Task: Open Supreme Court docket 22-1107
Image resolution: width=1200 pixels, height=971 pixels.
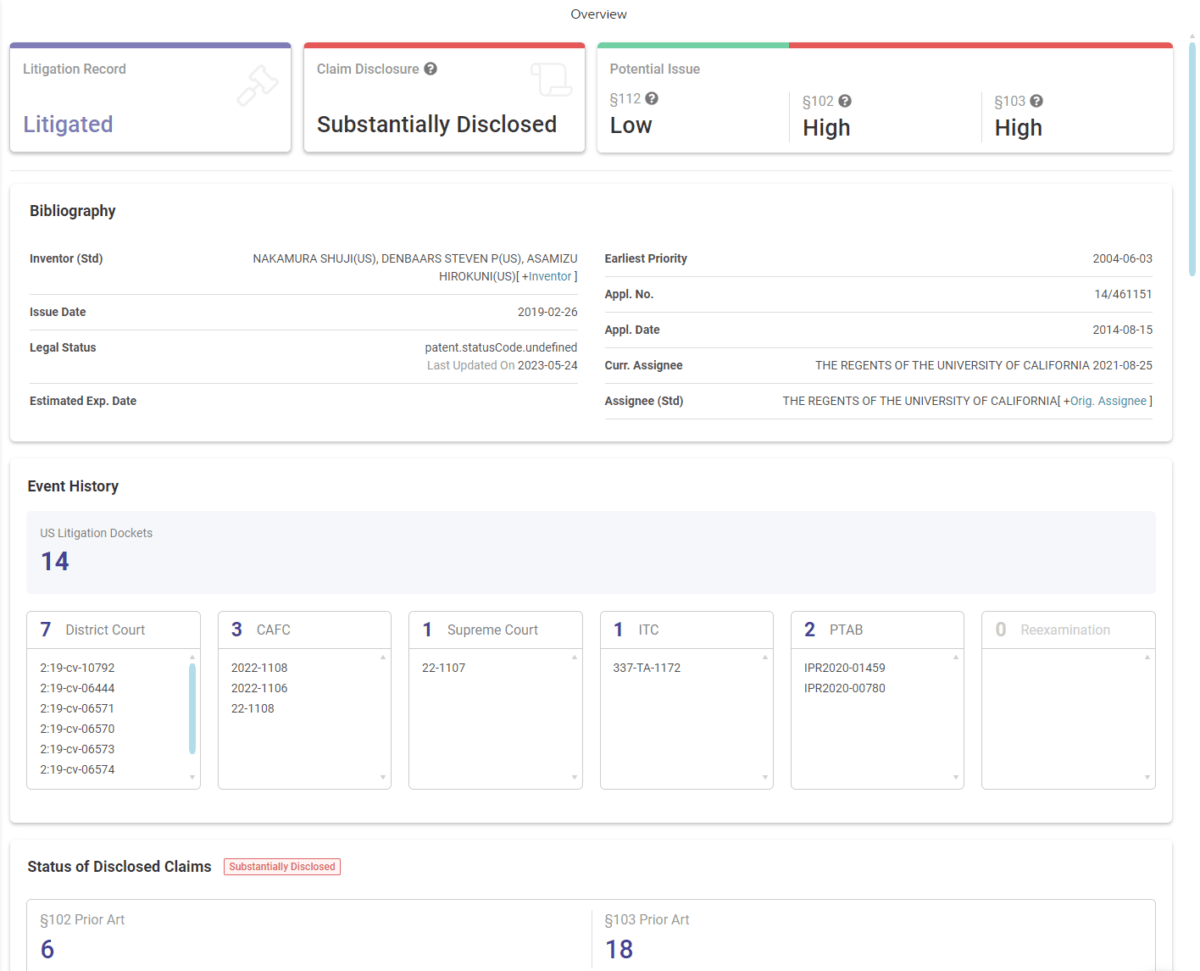Action: point(443,668)
